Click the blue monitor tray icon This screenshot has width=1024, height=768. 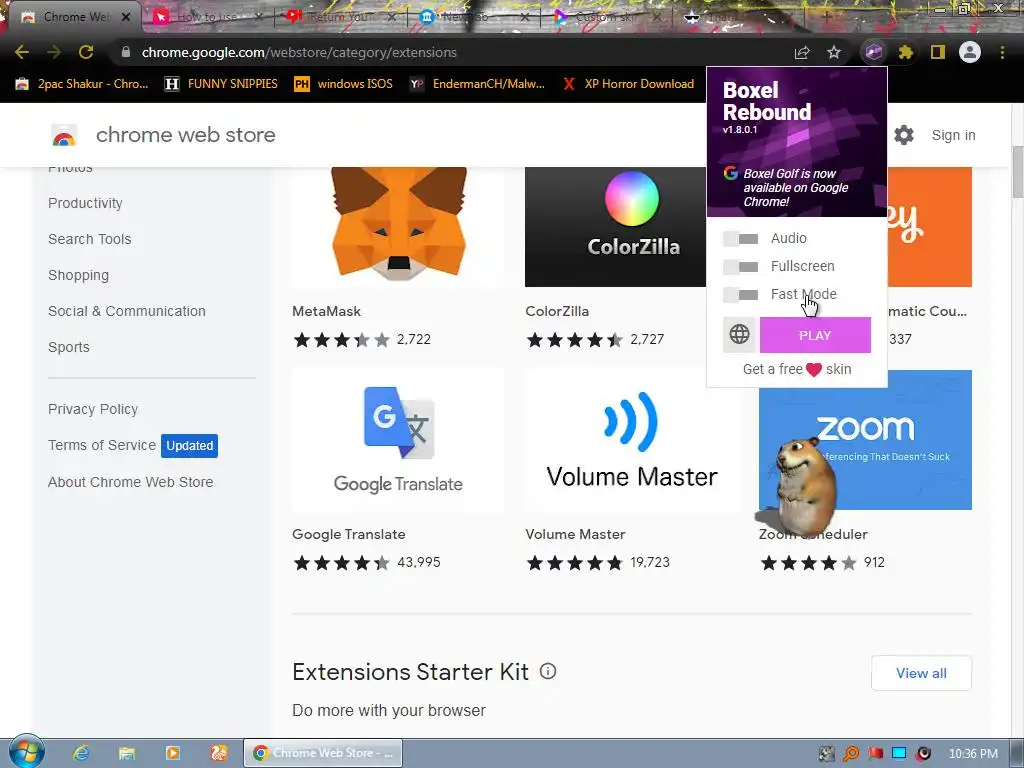point(899,754)
